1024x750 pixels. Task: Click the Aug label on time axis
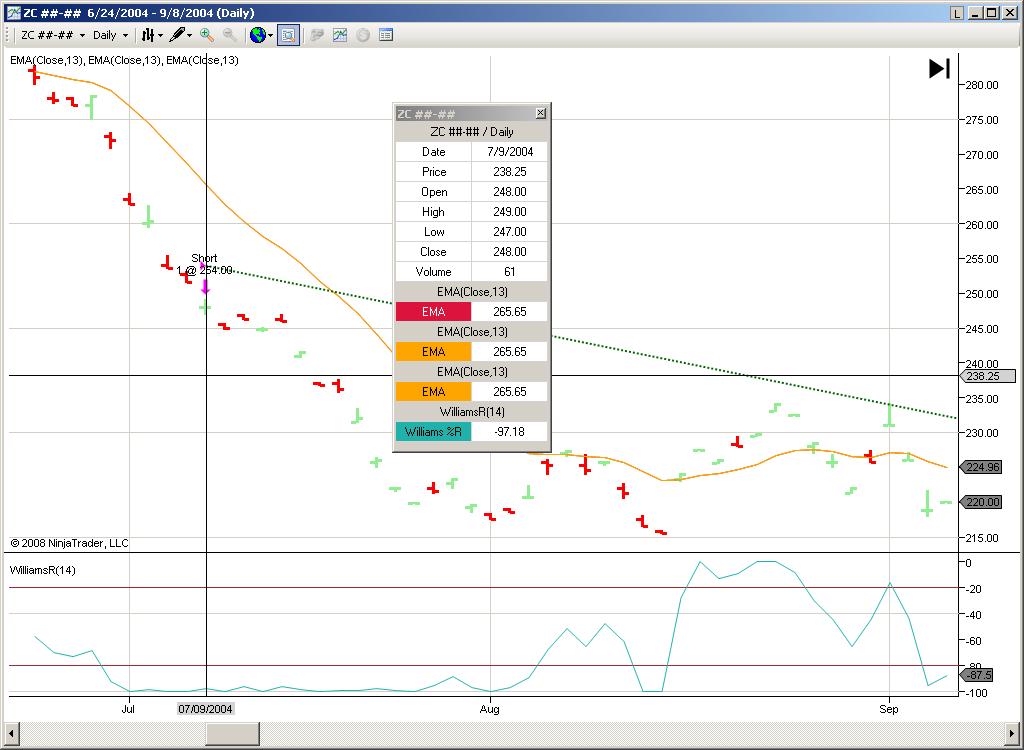(489, 709)
